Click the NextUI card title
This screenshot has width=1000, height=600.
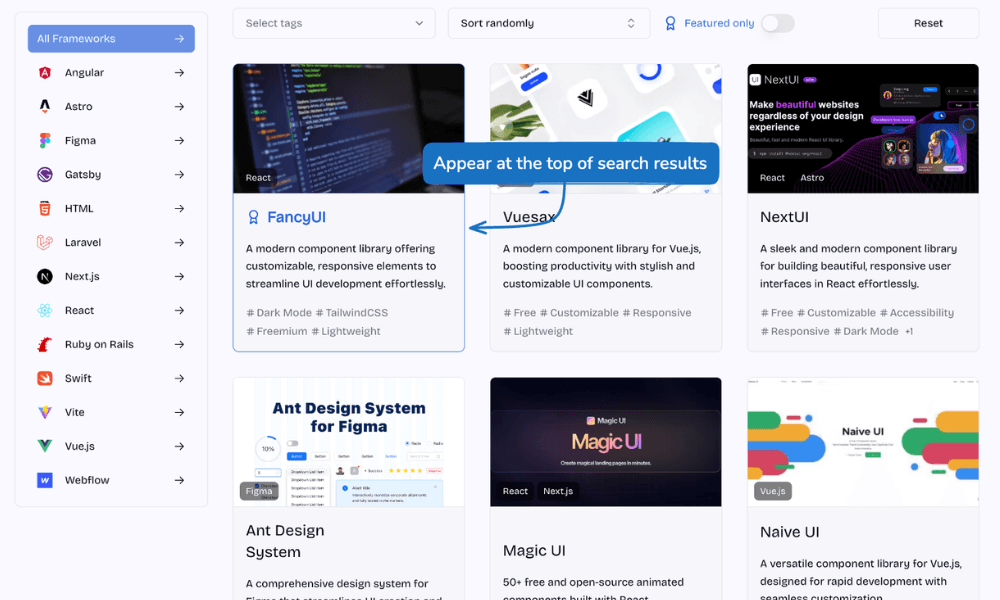coord(784,217)
